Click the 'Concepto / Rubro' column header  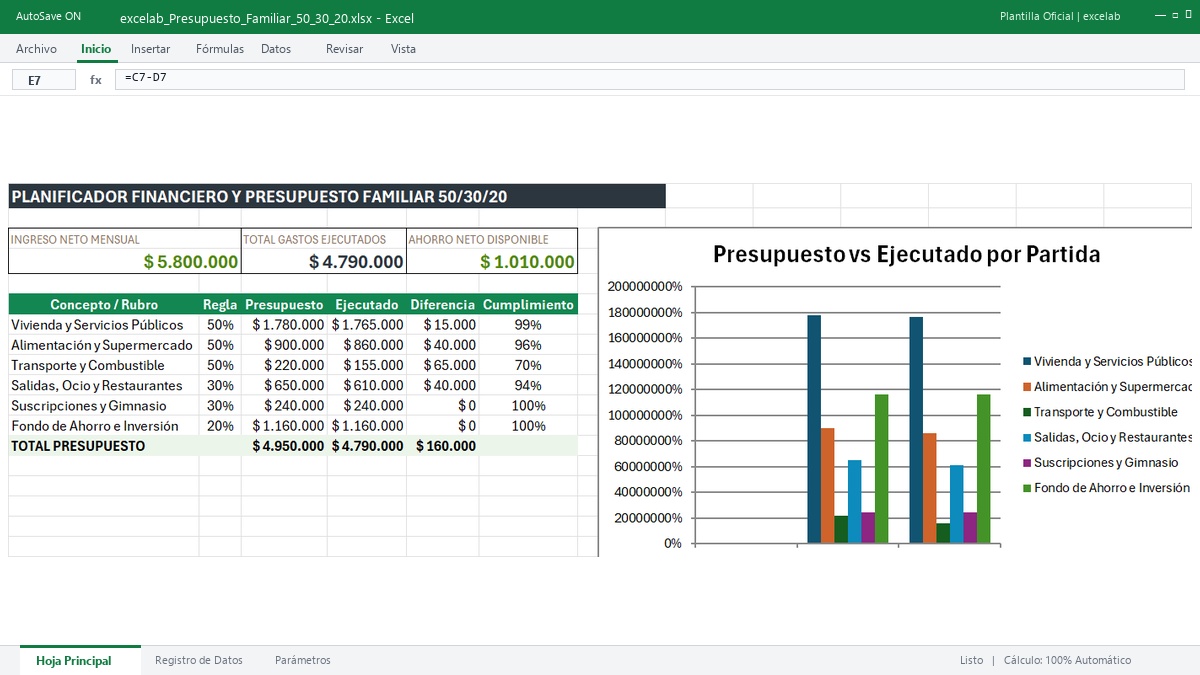[104, 305]
